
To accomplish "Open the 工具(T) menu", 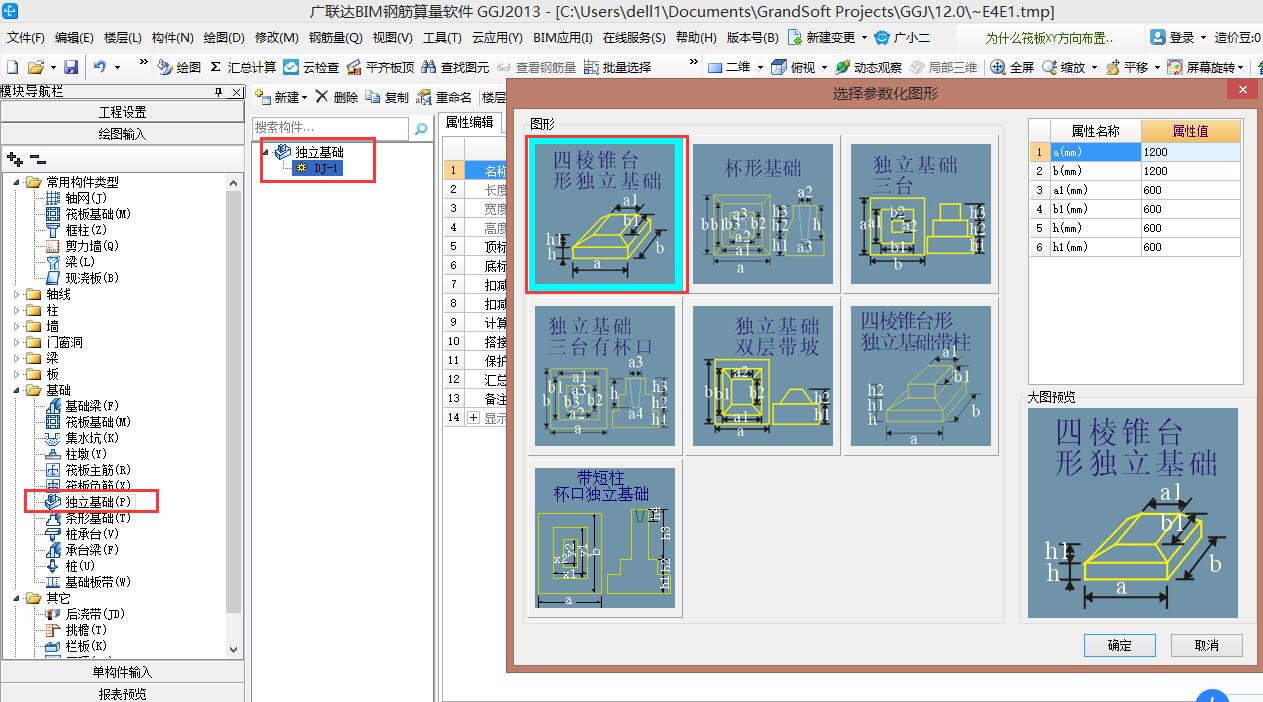I will [x=442, y=37].
